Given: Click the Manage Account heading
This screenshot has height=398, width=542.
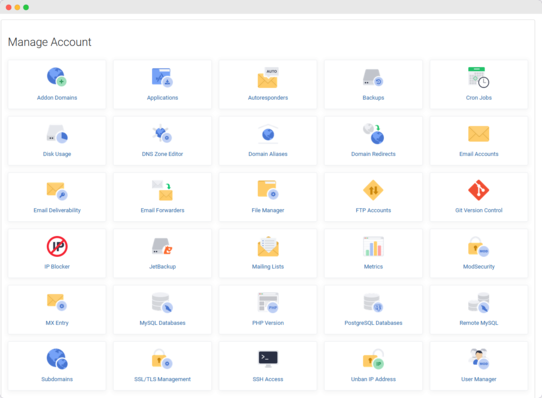Looking at the screenshot, I should (x=49, y=42).
